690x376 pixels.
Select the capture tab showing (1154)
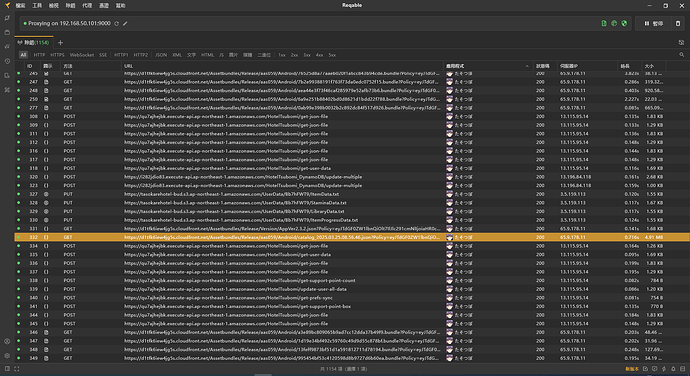[33, 43]
